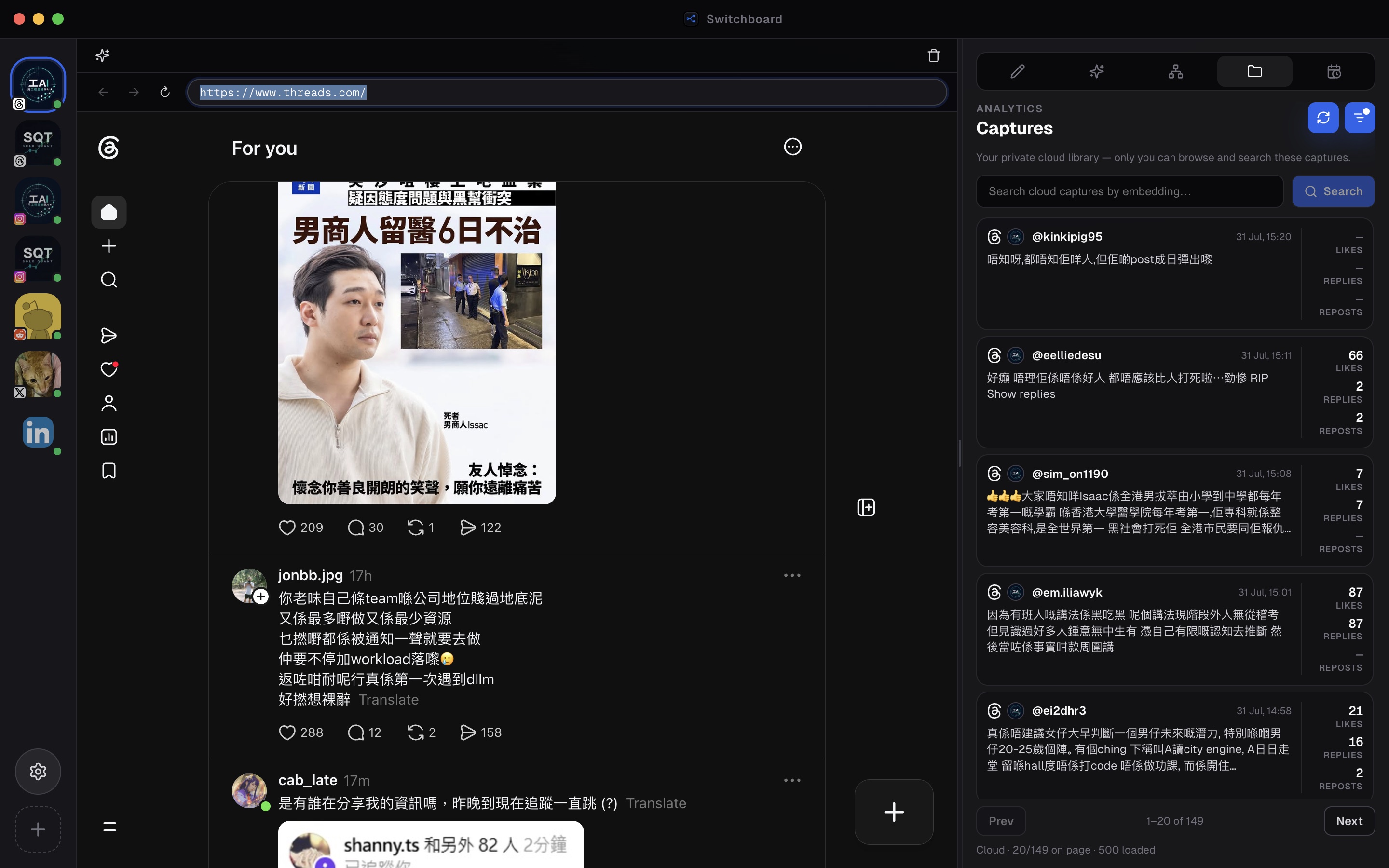This screenshot has height=868, width=1389.
Task: Click the large floating plus compose button
Action: tap(894, 812)
